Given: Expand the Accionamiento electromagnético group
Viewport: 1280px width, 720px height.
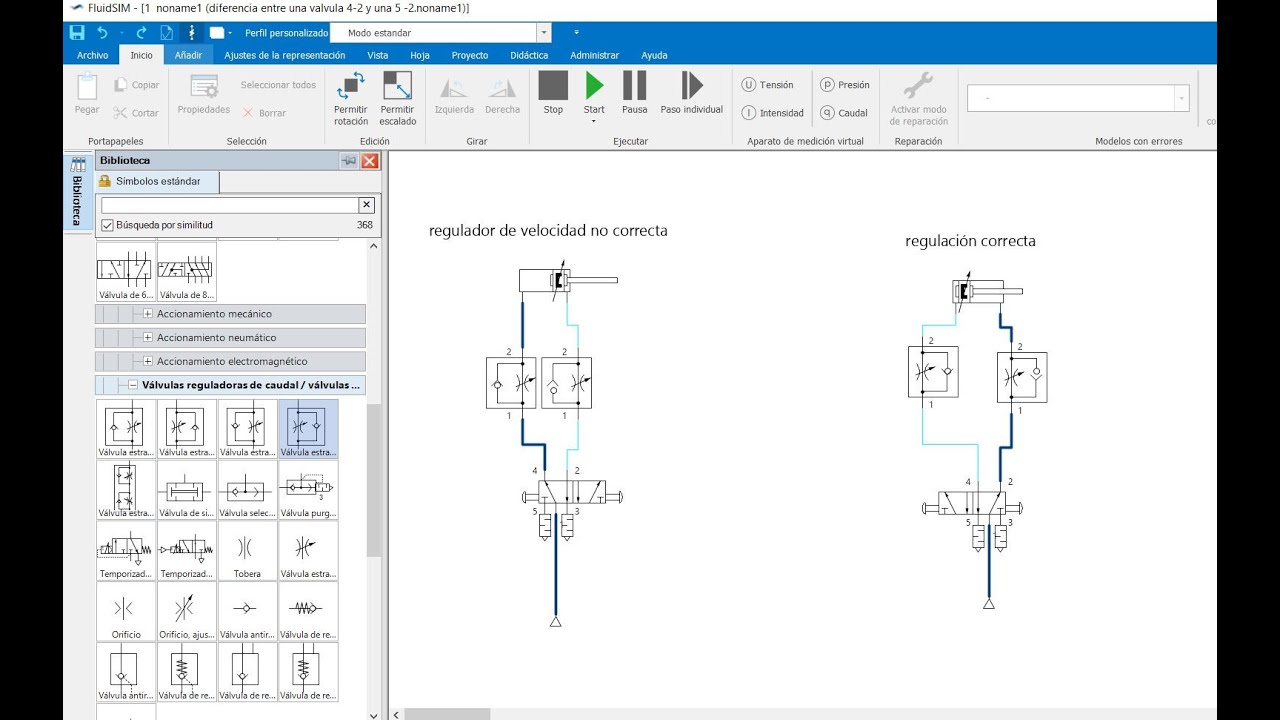Looking at the screenshot, I should coord(148,361).
